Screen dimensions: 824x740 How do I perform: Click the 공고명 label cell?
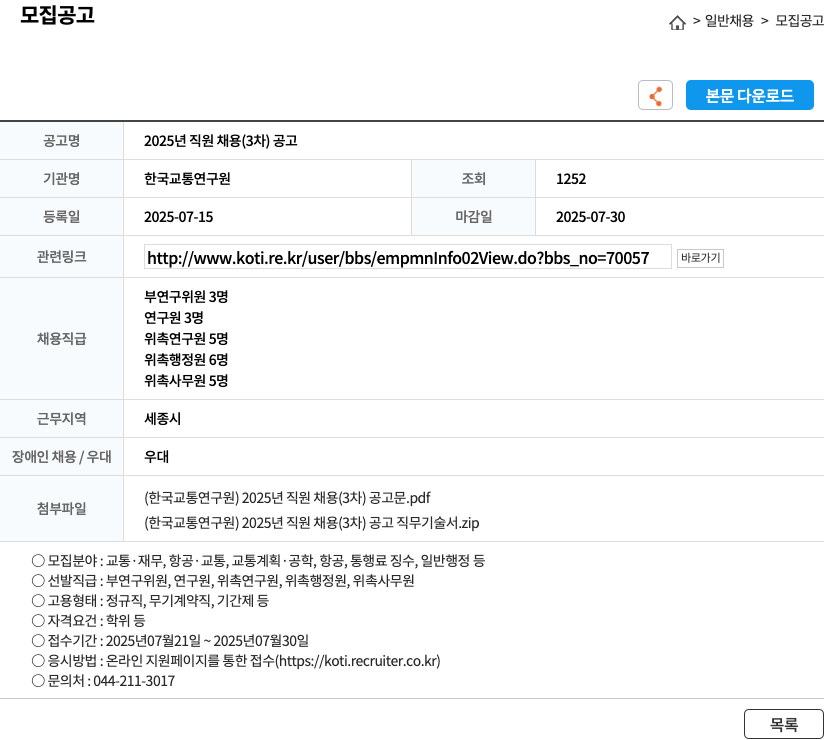[61, 140]
